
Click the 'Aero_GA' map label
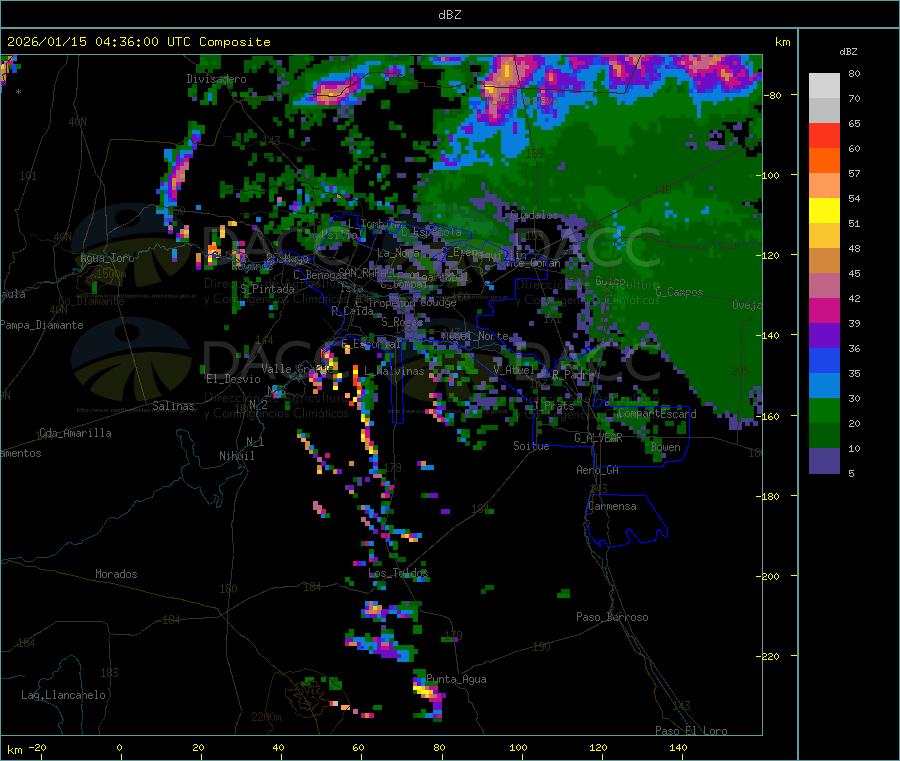click(x=598, y=470)
